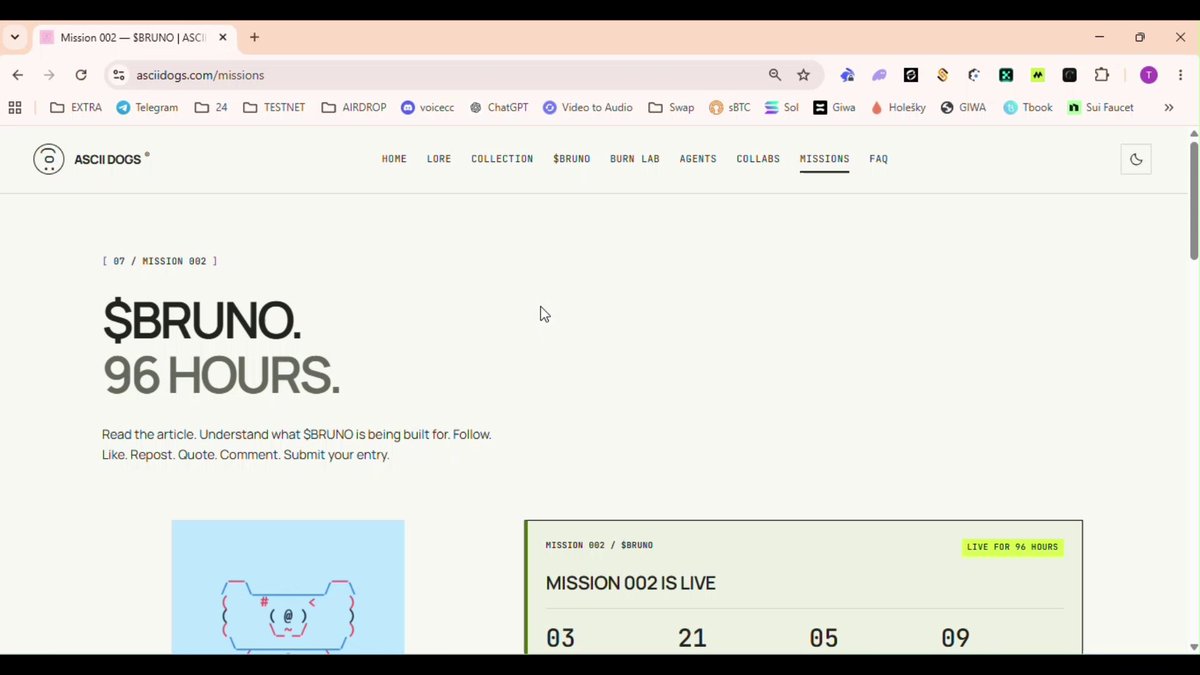Open the apps grid in bookmarks bar
1200x675 pixels.
[x=15, y=107]
